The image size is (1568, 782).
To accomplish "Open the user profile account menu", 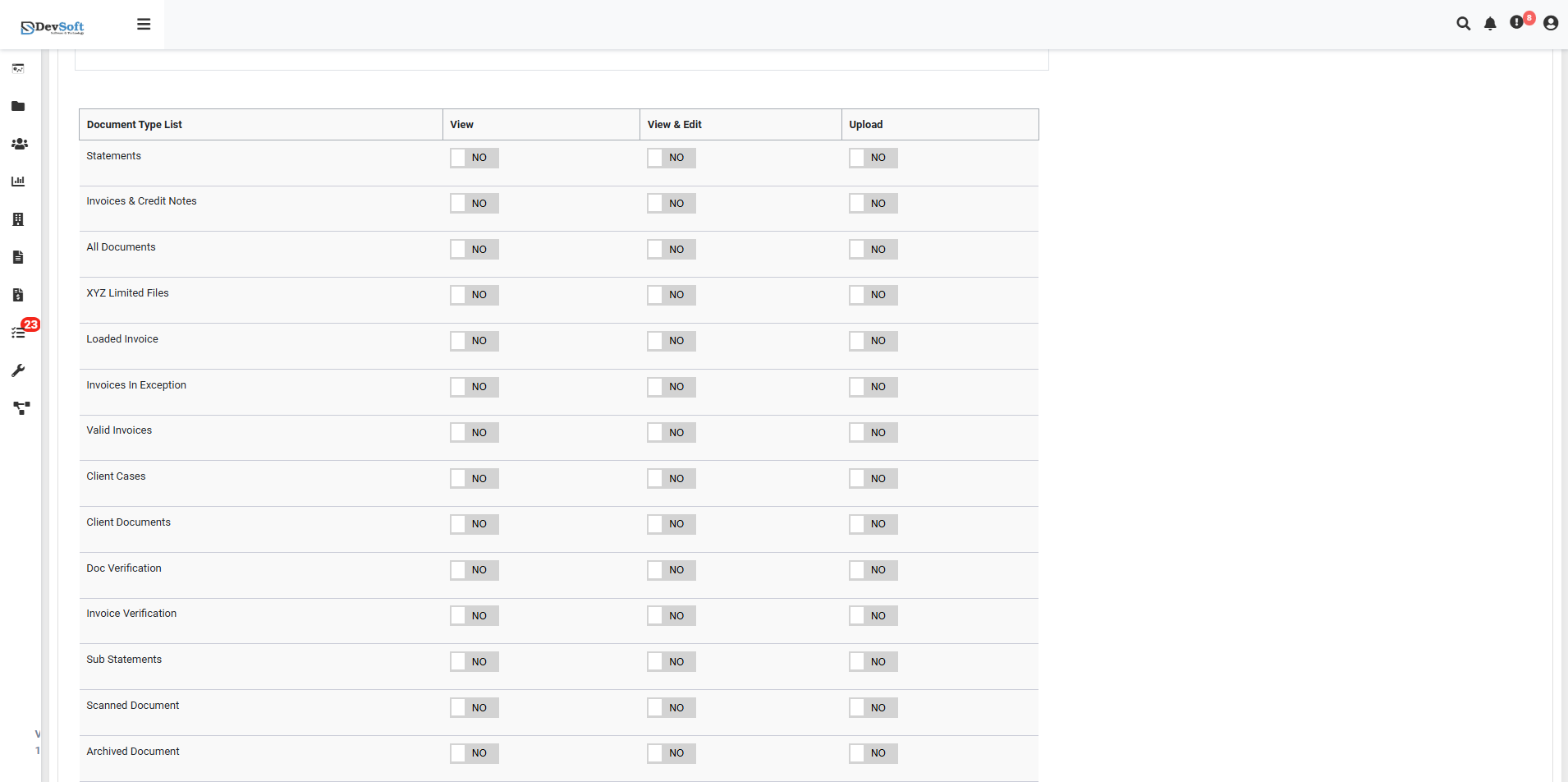I will click(1551, 24).
